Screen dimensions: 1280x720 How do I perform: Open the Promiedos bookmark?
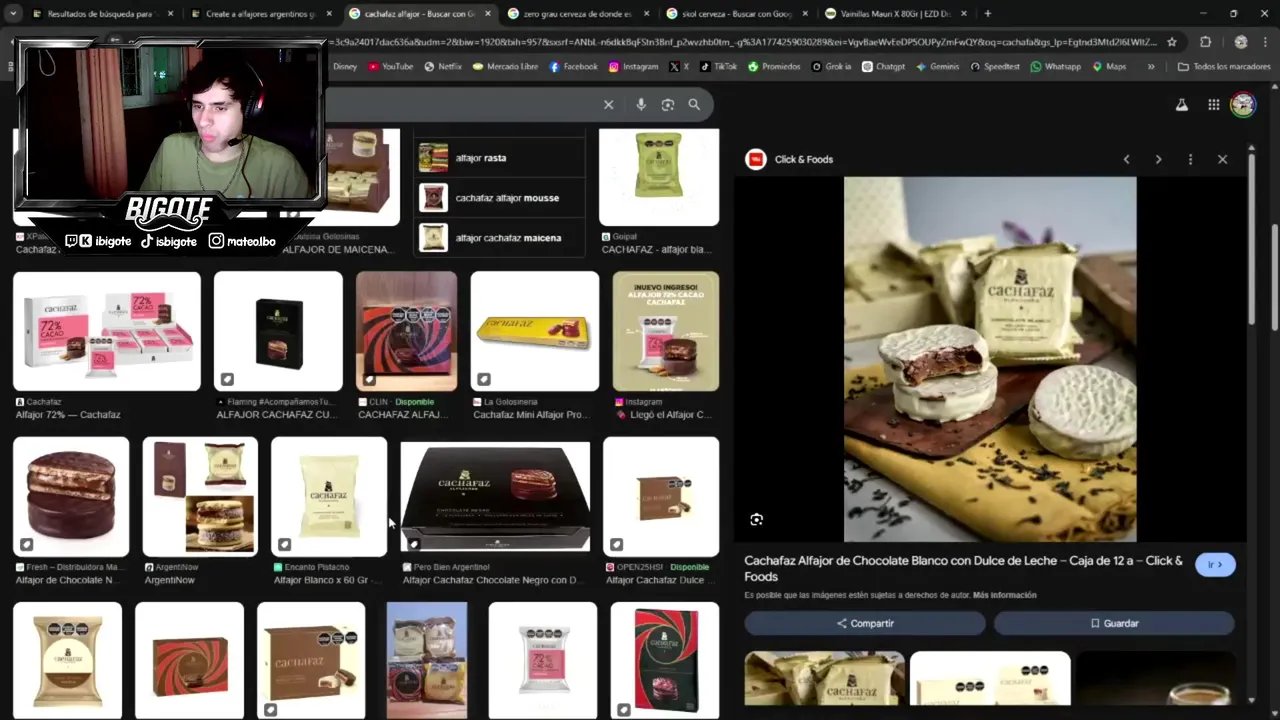point(774,67)
